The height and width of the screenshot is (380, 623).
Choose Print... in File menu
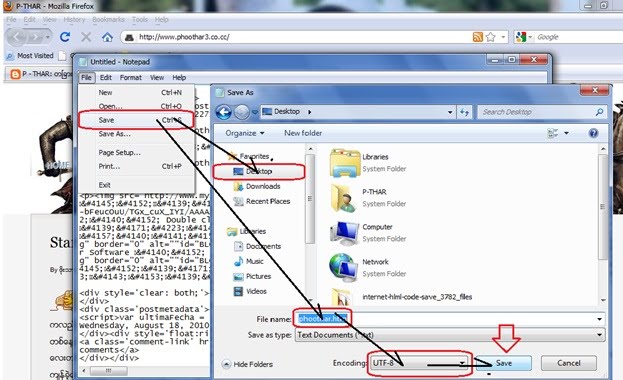(136, 166)
